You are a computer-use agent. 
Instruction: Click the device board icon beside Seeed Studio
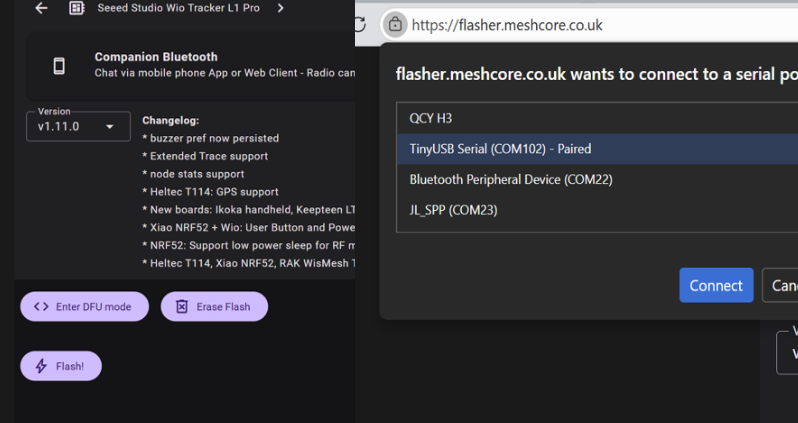pyautogui.click(x=76, y=8)
